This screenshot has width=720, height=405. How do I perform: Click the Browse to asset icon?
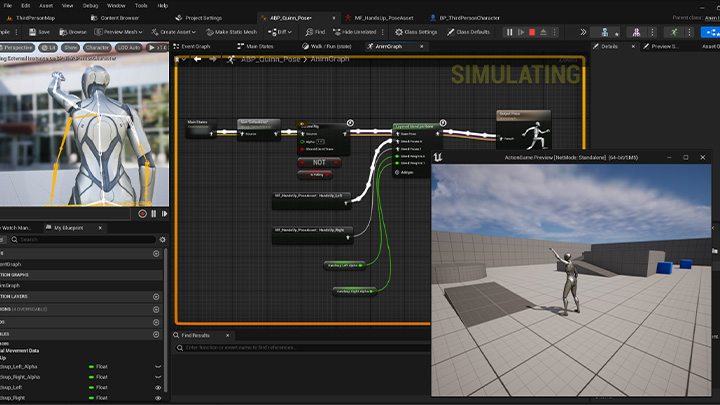pyautogui.click(x=64, y=32)
